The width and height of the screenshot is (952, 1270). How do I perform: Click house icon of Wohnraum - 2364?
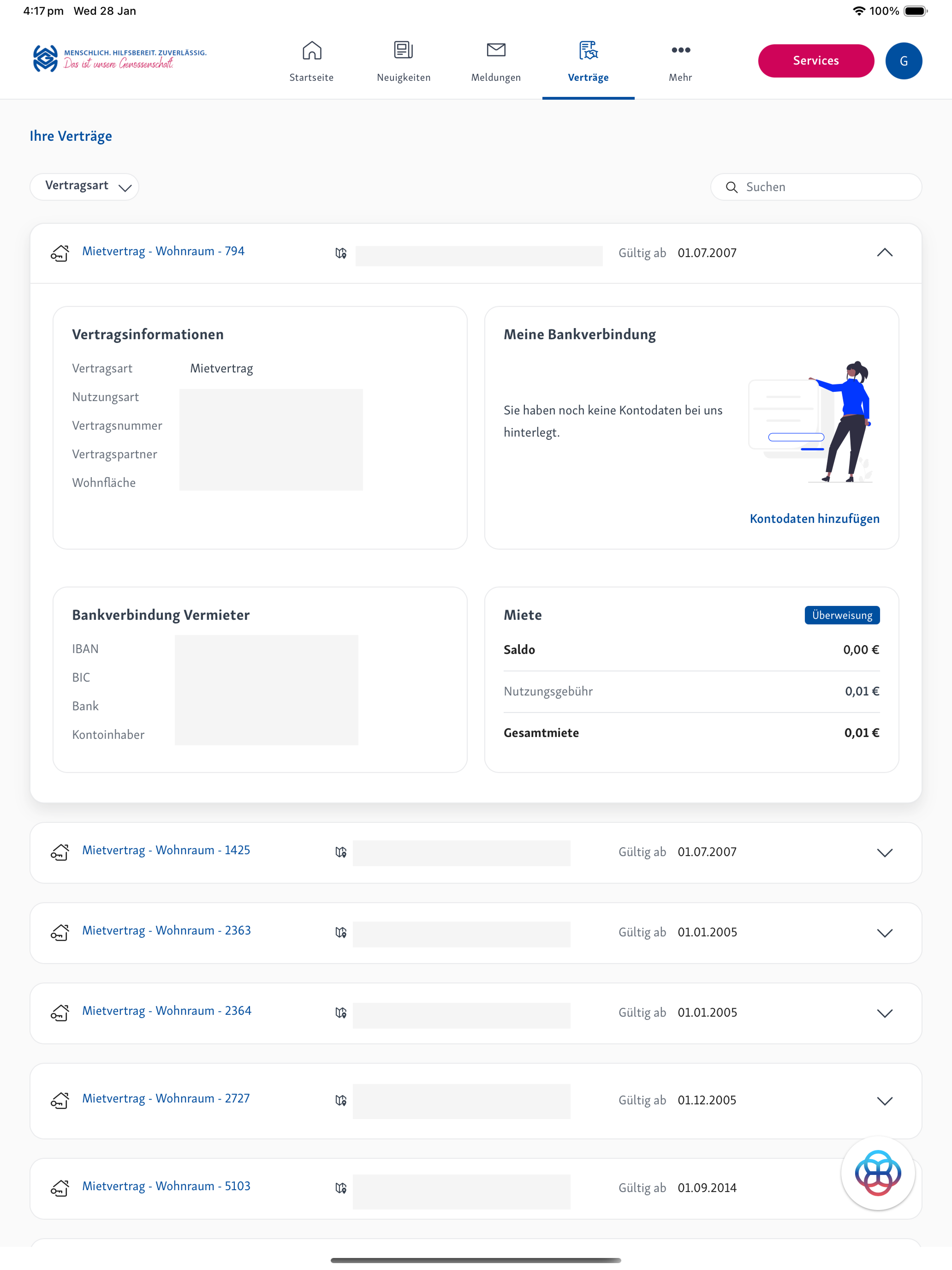click(x=59, y=1013)
